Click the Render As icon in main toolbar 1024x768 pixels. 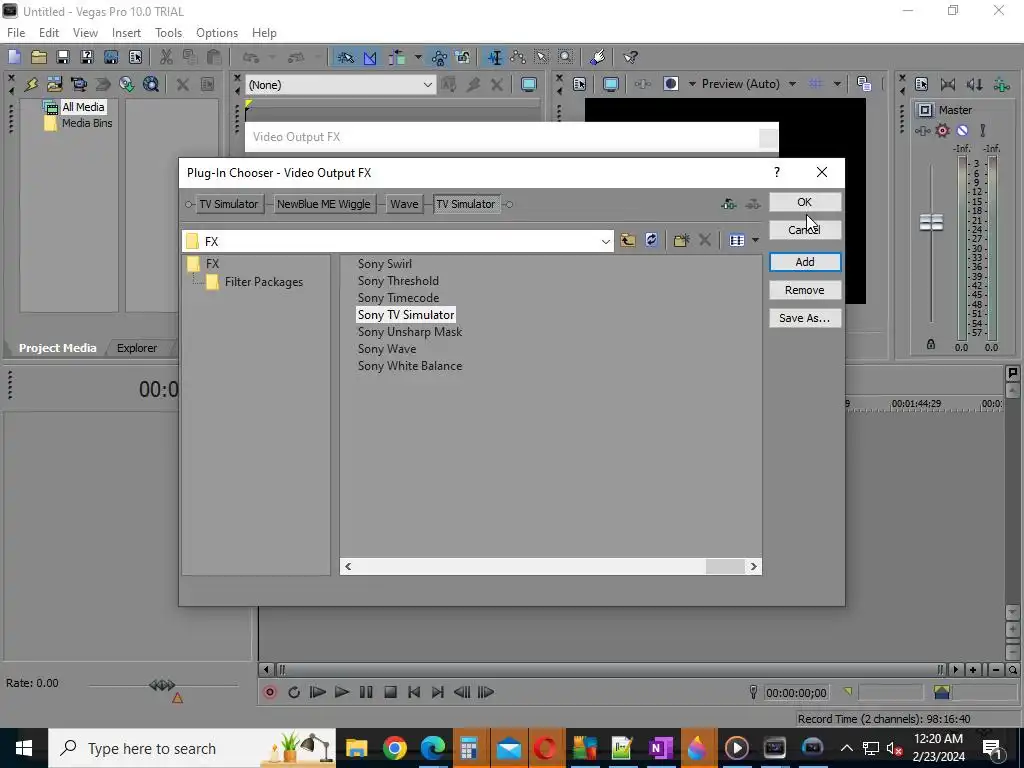111,57
